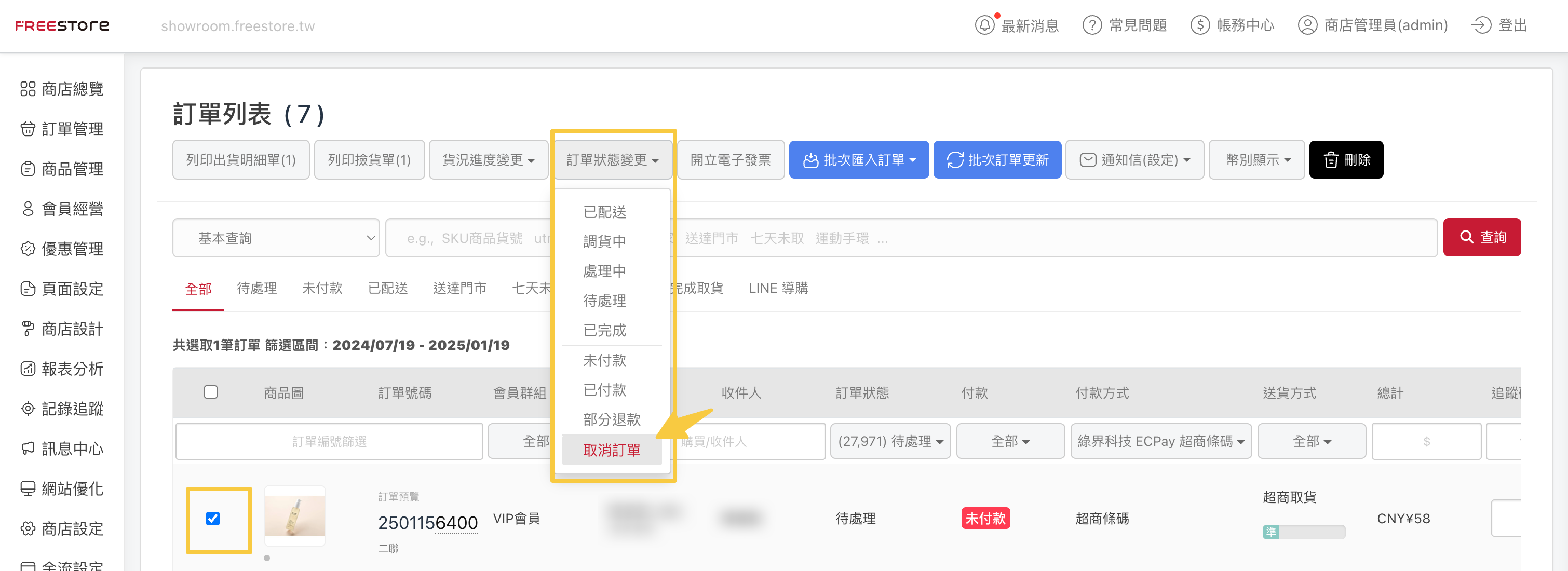Image resolution: width=1568 pixels, height=571 pixels.
Task: Click 列印出貨明細單(1) button
Action: pos(241,160)
